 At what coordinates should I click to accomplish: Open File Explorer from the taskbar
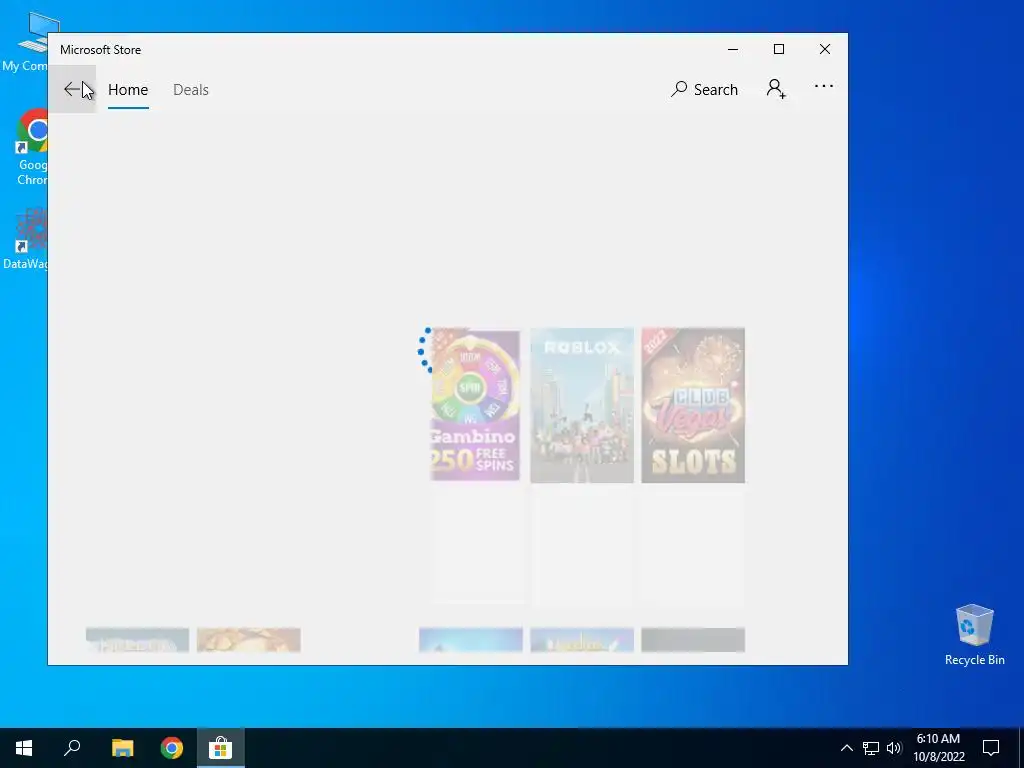122,748
